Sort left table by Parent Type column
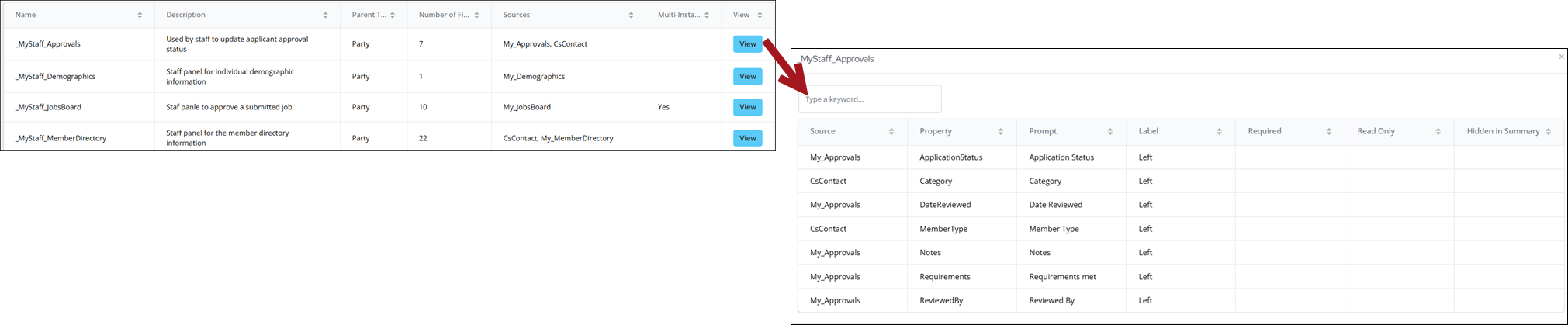 click(x=393, y=16)
